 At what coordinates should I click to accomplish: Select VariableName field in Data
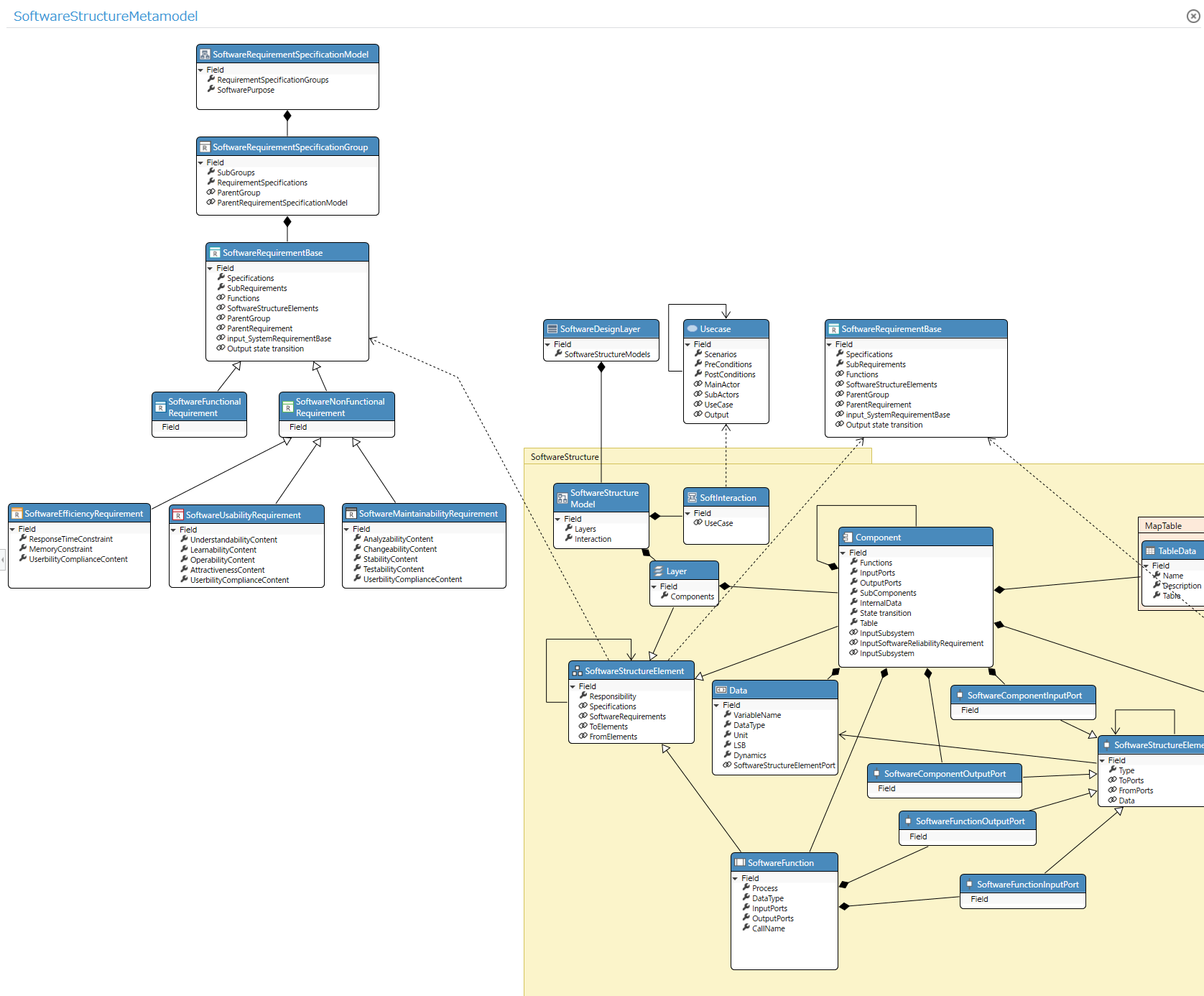(757, 715)
